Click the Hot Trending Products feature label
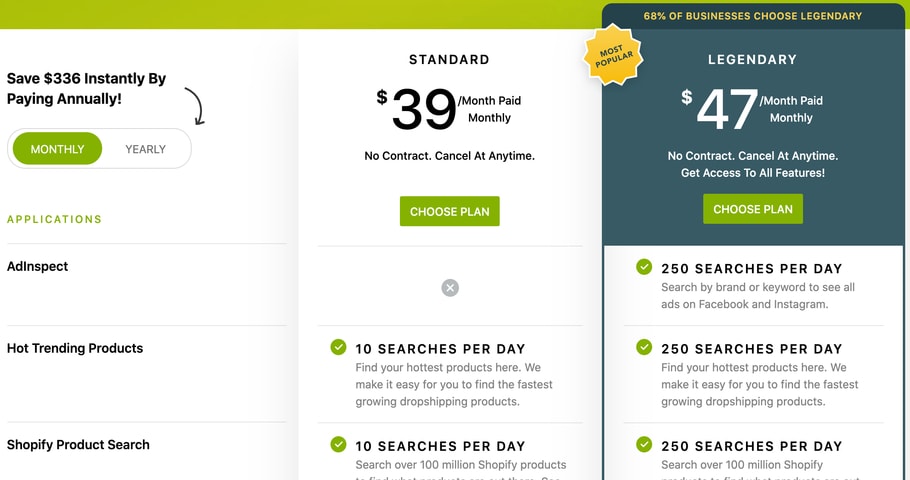This screenshot has width=910, height=480. (75, 348)
